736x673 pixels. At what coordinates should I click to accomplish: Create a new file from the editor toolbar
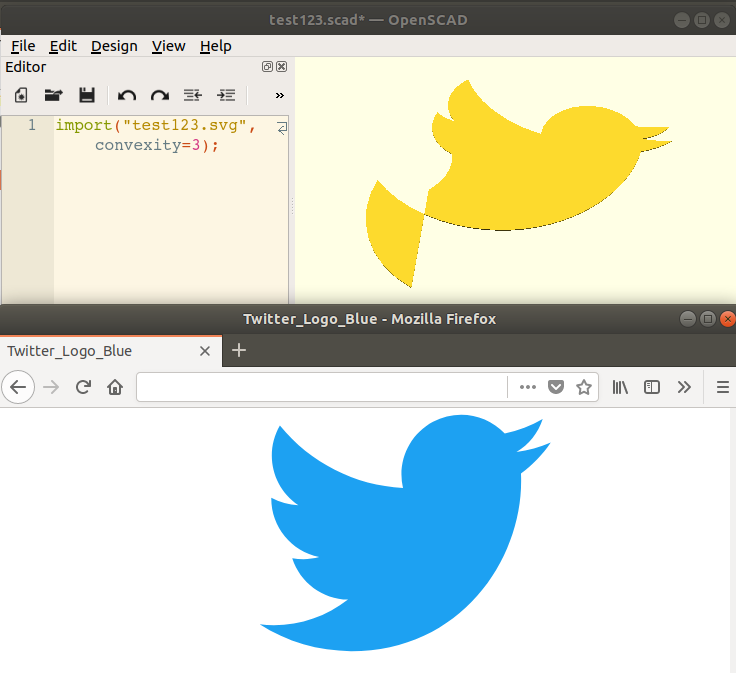pyautogui.click(x=21, y=95)
